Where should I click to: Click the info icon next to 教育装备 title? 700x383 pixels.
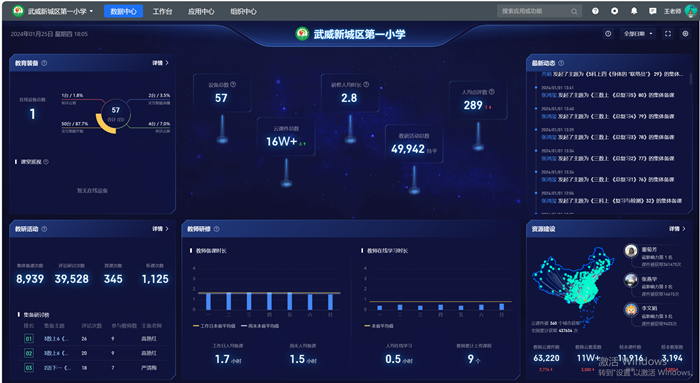[x=44, y=63]
